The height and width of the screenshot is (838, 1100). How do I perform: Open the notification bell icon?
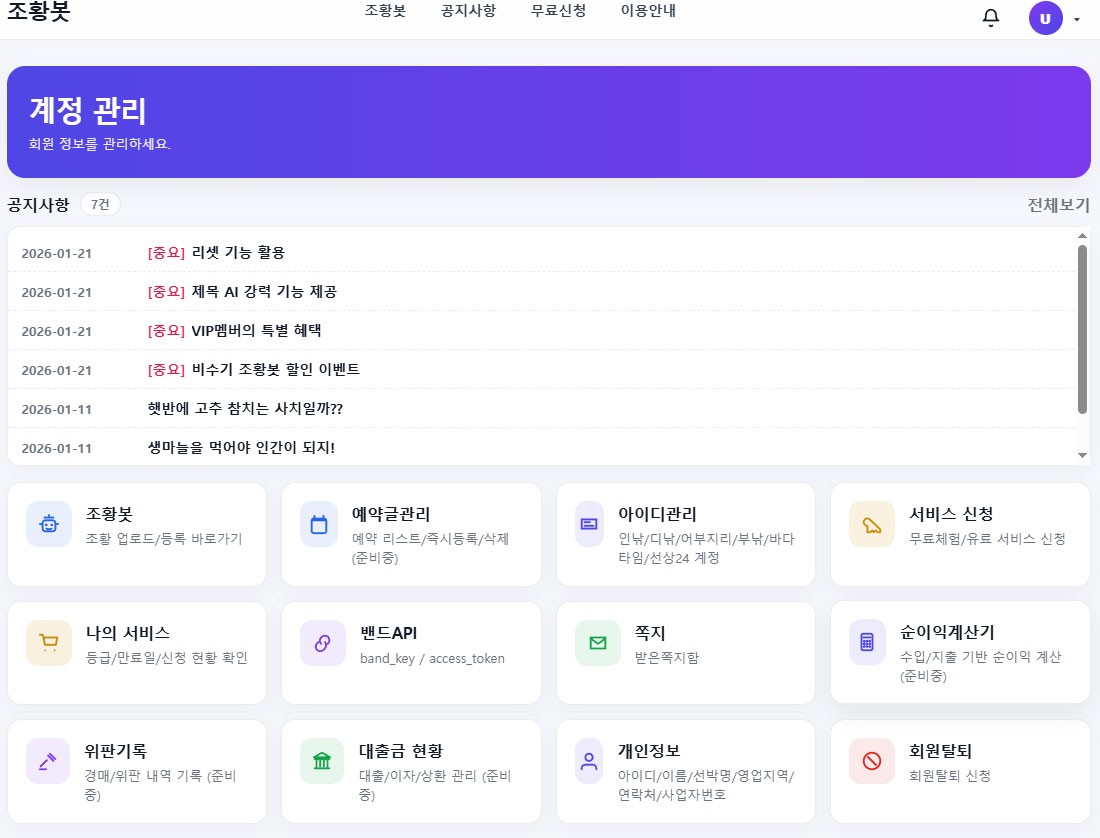[x=991, y=18]
